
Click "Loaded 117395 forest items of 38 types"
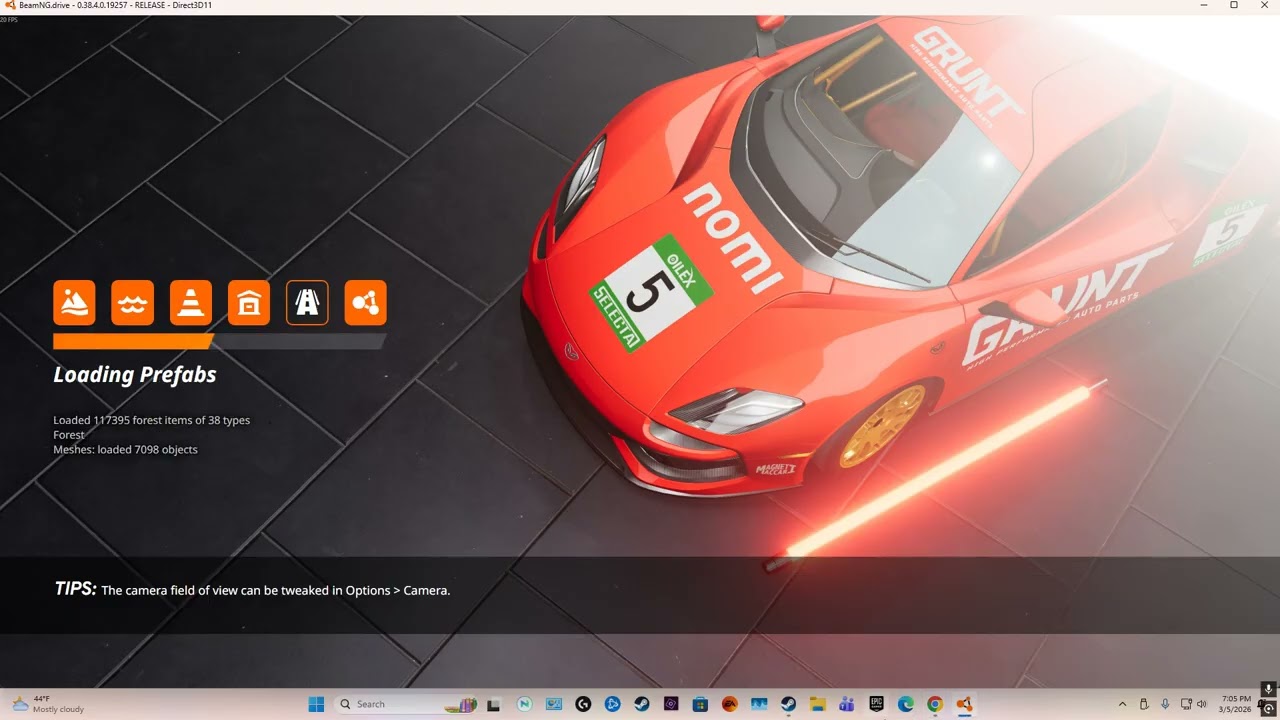pos(152,420)
